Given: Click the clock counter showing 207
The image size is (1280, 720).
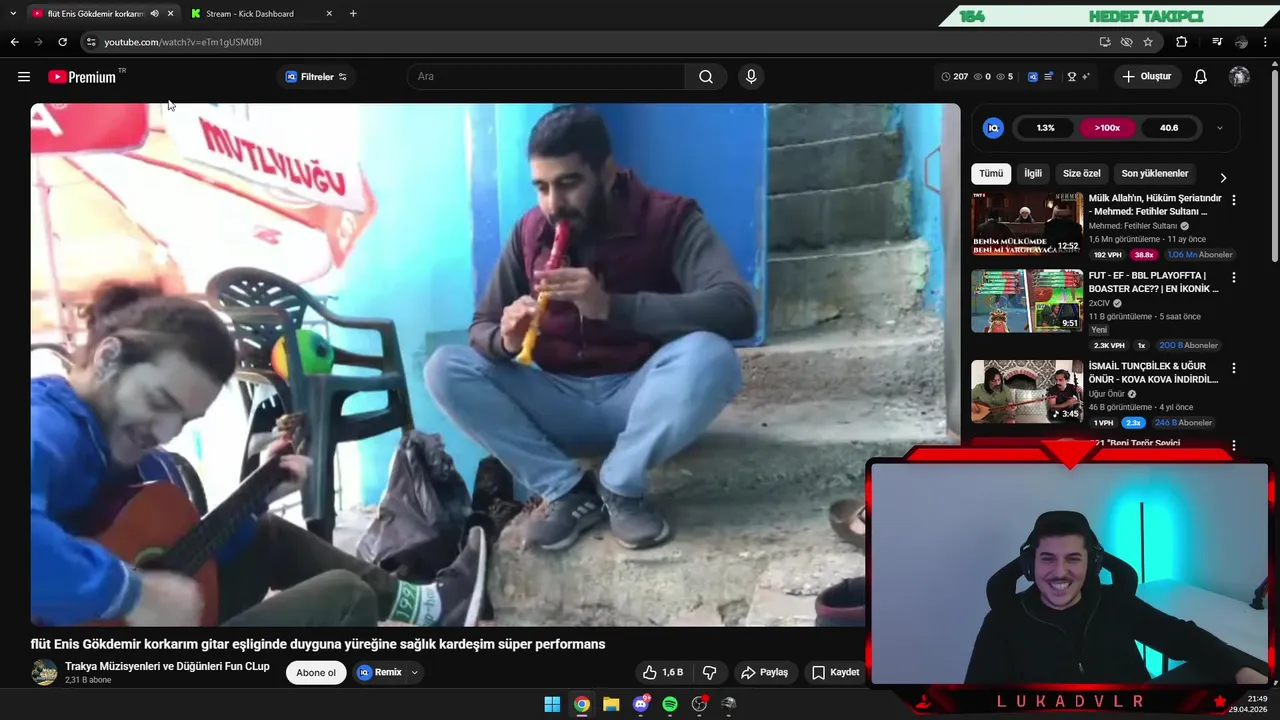Looking at the screenshot, I should [x=955, y=77].
